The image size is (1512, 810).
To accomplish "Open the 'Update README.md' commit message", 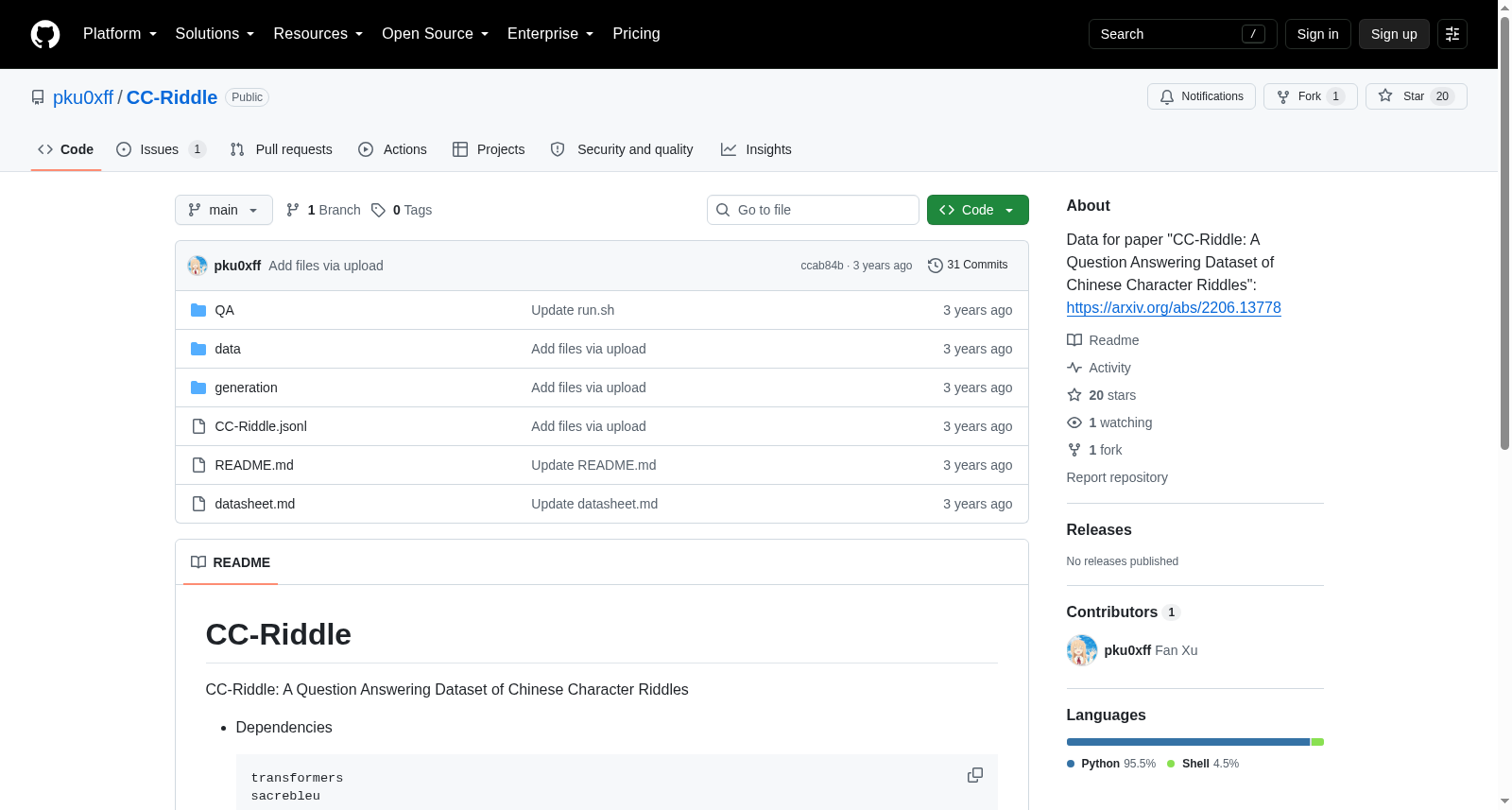I will pos(593,465).
